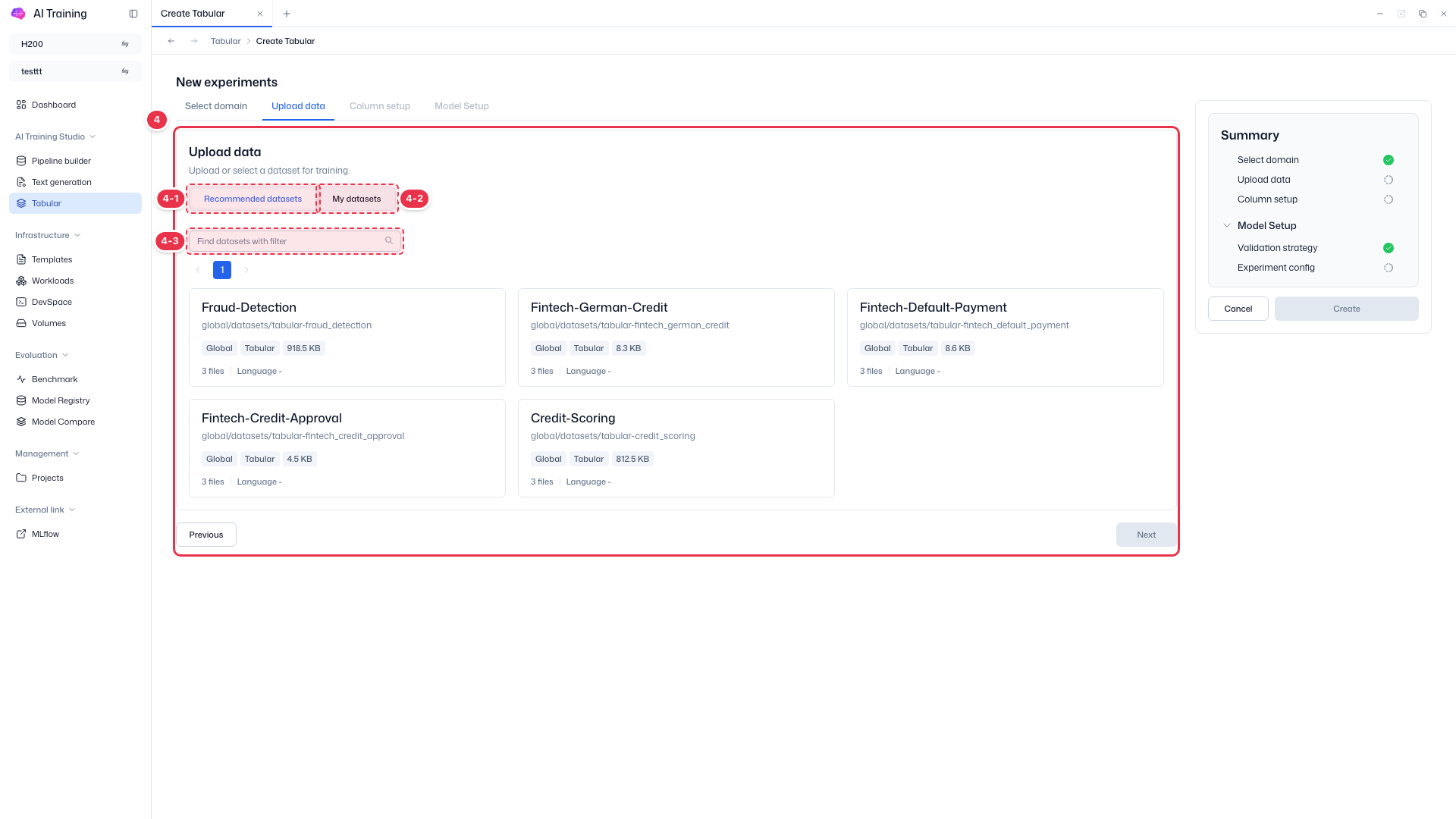Add a new tab with plus icon
The image size is (1456, 819).
tap(287, 14)
